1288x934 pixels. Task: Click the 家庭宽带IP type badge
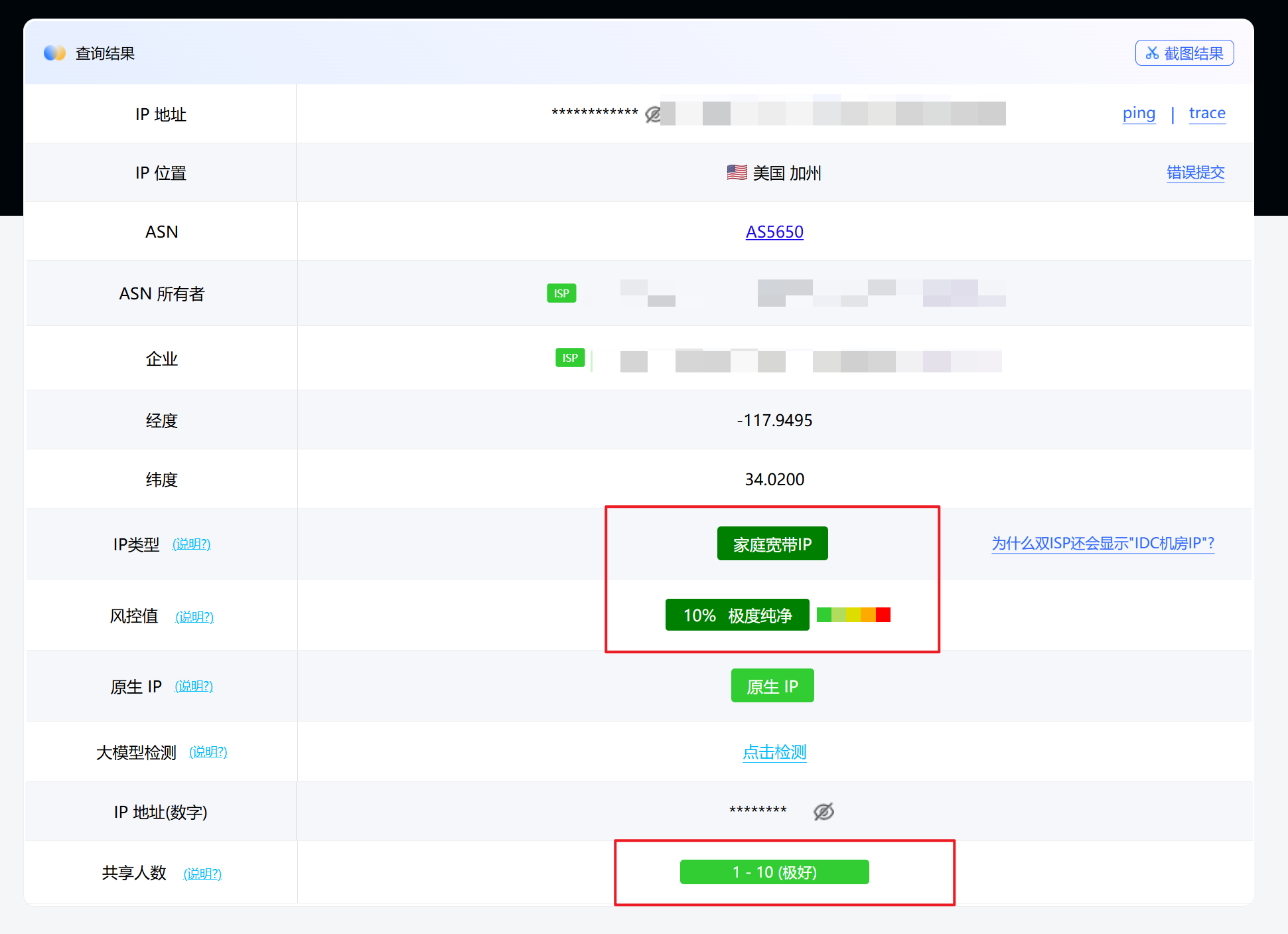[772, 544]
